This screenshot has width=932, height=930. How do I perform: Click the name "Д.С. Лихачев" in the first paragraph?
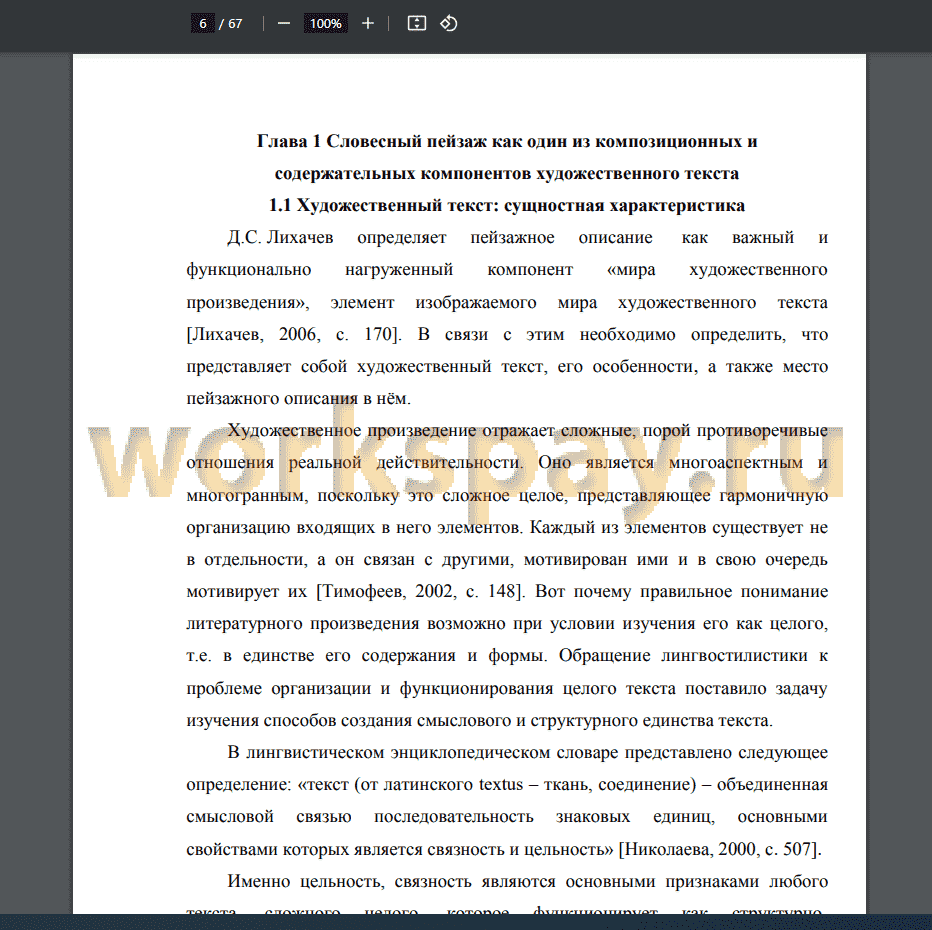tap(280, 238)
